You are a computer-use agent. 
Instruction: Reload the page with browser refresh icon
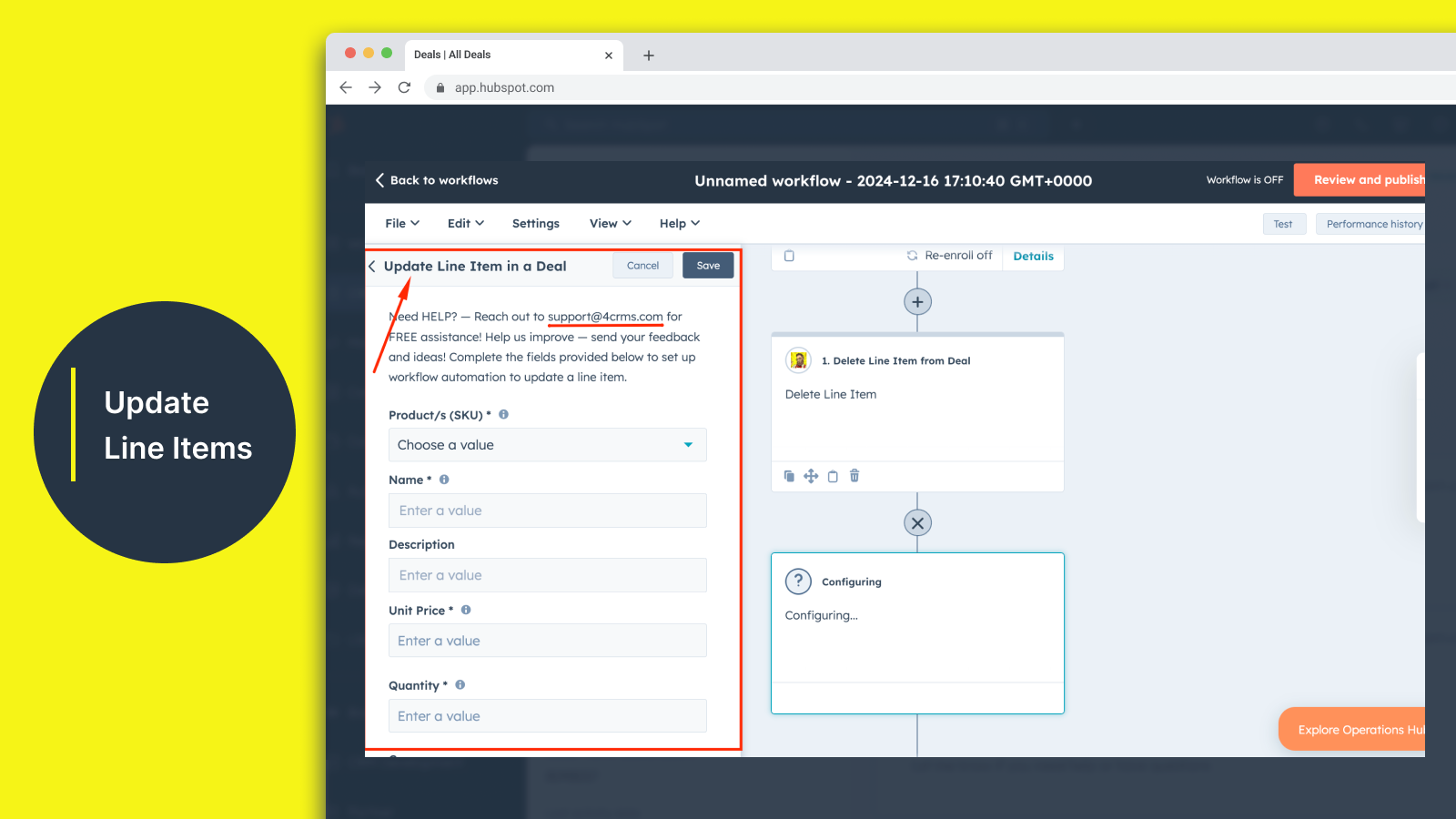coord(405,87)
